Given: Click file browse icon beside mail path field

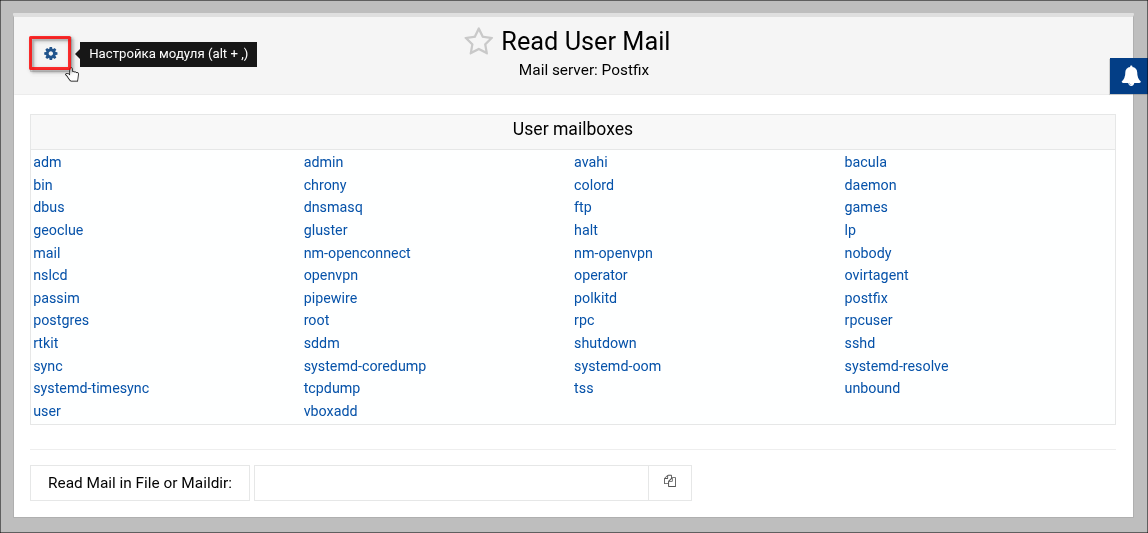Looking at the screenshot, I should tap(670, 482).
